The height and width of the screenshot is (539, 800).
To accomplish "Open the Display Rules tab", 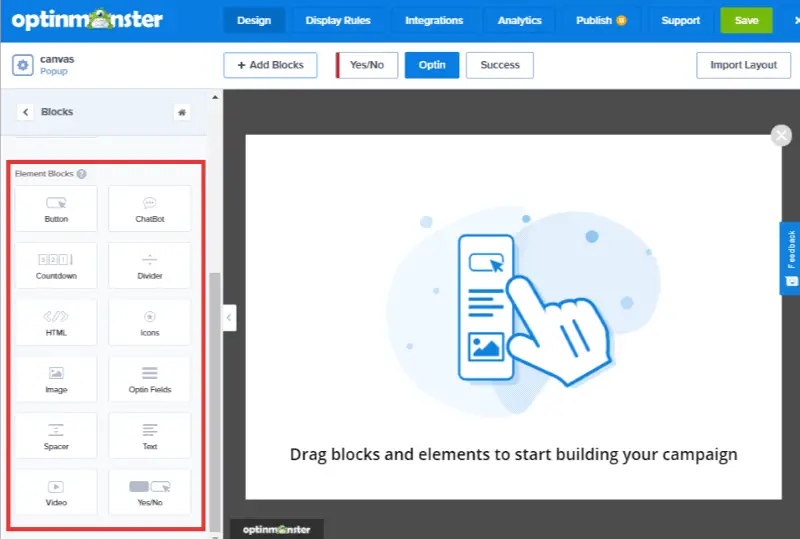I will [x=338, y=20].
